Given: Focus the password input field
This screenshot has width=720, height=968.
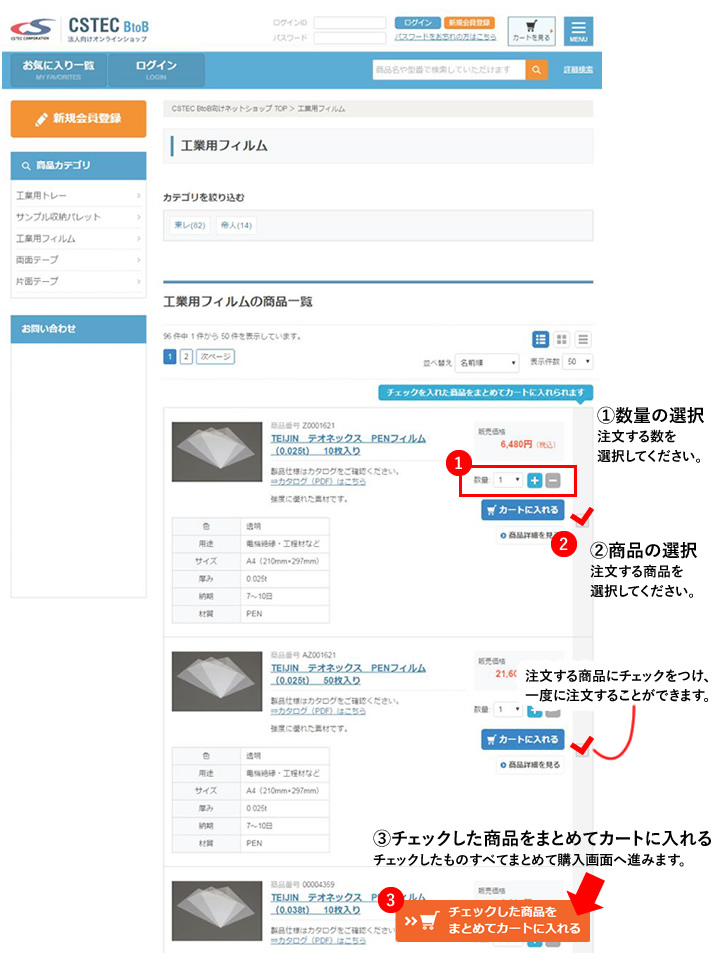Looking at the screenshot, I should click(350, 38).
